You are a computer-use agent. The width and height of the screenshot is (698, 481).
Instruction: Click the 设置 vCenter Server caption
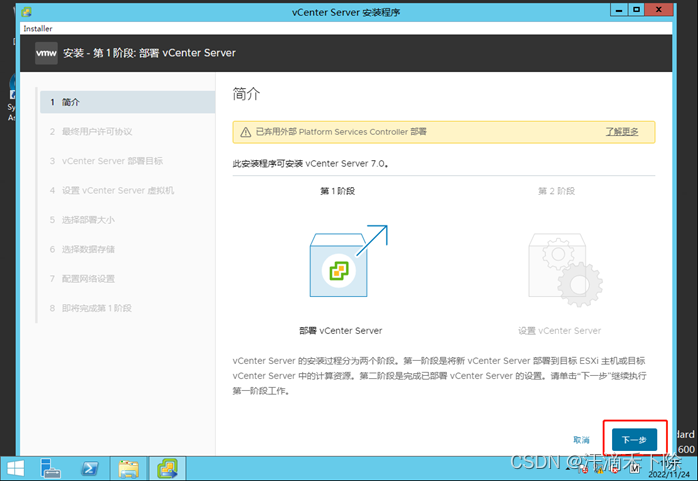pos(560,331)
